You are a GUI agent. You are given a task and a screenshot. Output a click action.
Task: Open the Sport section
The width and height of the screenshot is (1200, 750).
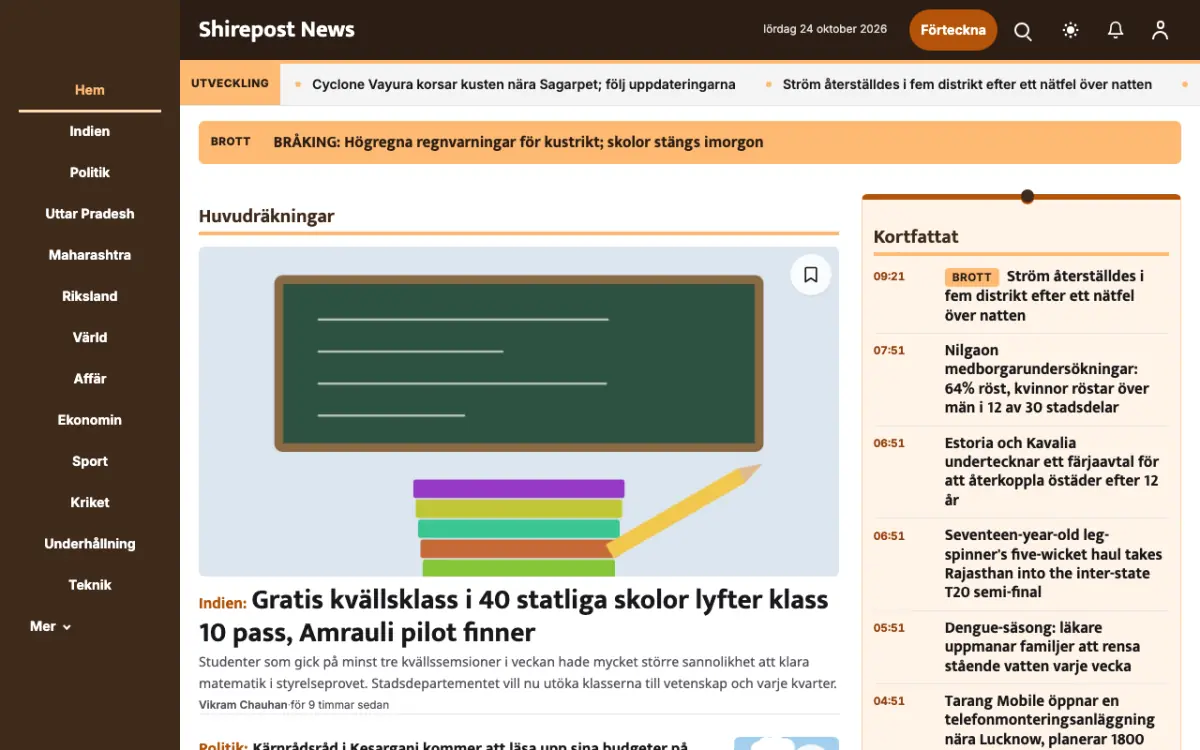[x=90, y=461]
